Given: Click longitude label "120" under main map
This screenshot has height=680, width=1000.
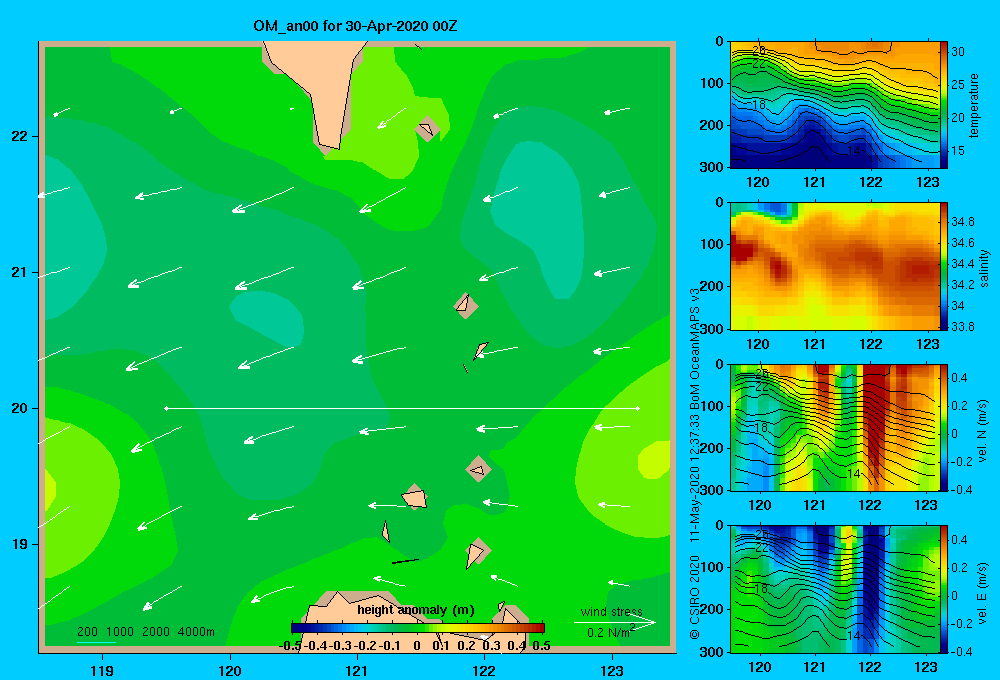Looking at the screenshot, I should tap(230, 670).
